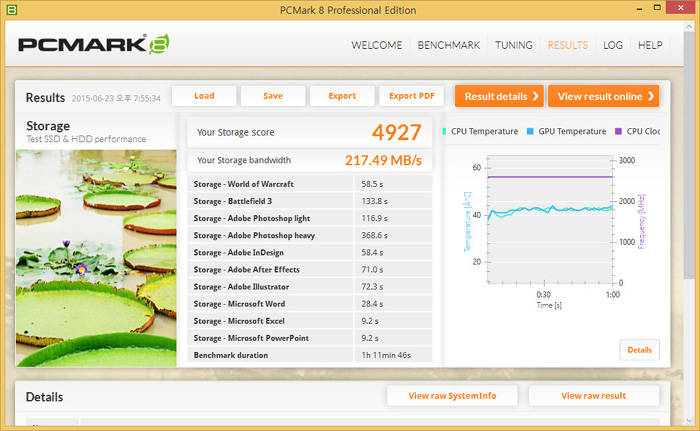Go to the Help tab

click(x=650, y=45)
